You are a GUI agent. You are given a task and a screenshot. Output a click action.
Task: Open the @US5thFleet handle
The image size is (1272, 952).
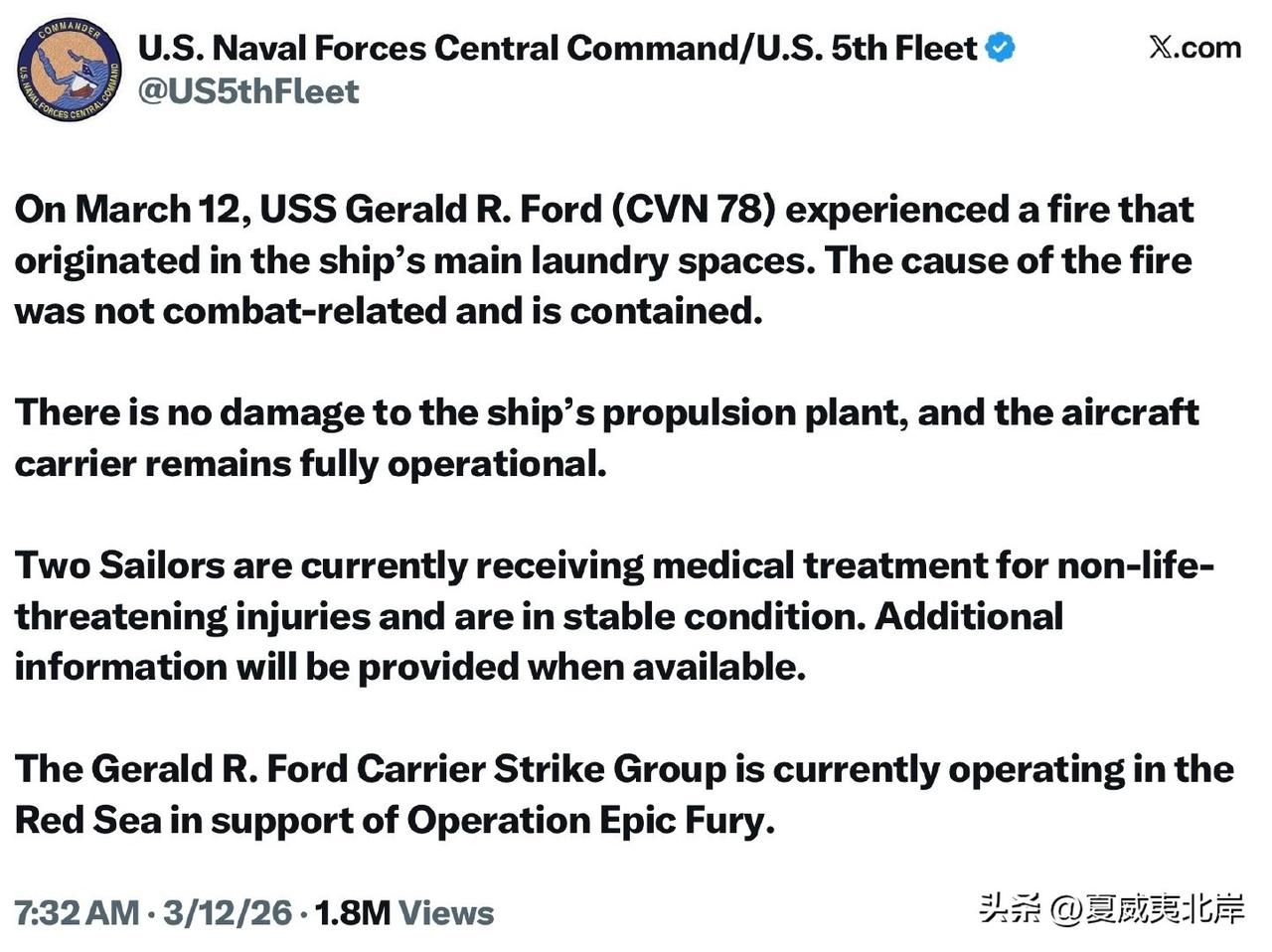(248, 92)
